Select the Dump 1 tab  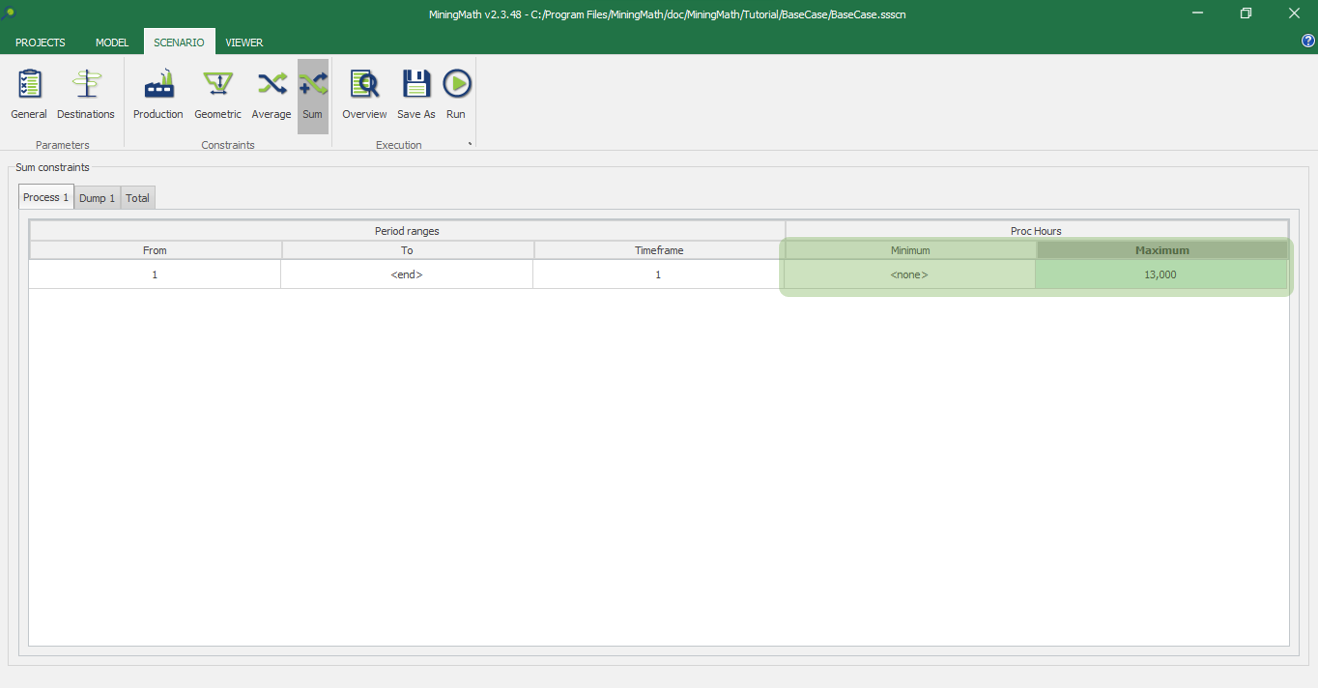point(97,198)
